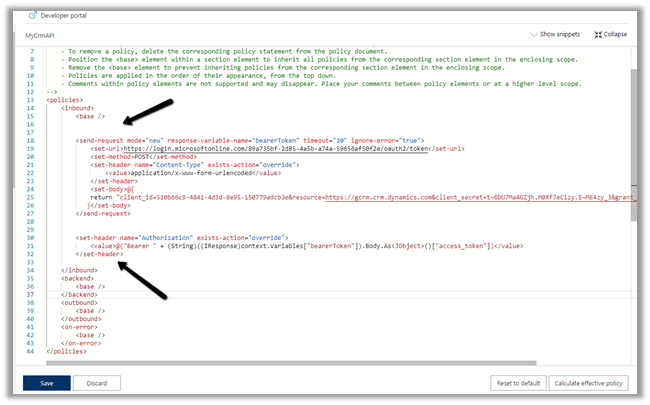This screenshot has height=405, width=650.
Task: Click Reset to default button
Action: 518,383
